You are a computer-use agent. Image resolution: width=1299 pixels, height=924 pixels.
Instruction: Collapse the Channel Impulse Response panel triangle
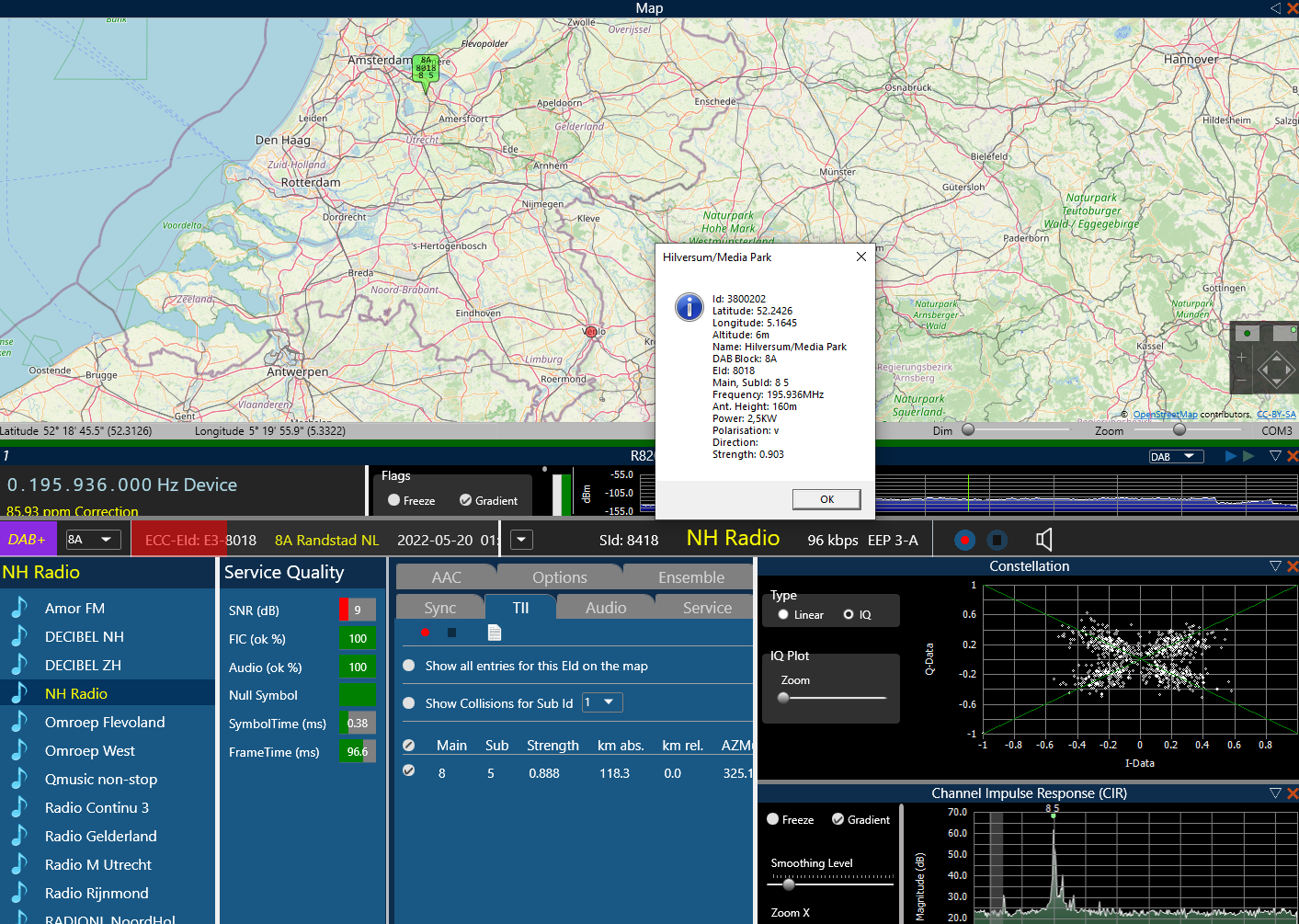tap(1275, 793)
